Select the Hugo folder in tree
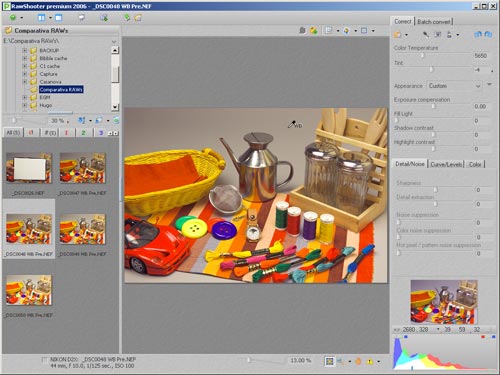Screen dimensions: 500x375 point(46,105)
